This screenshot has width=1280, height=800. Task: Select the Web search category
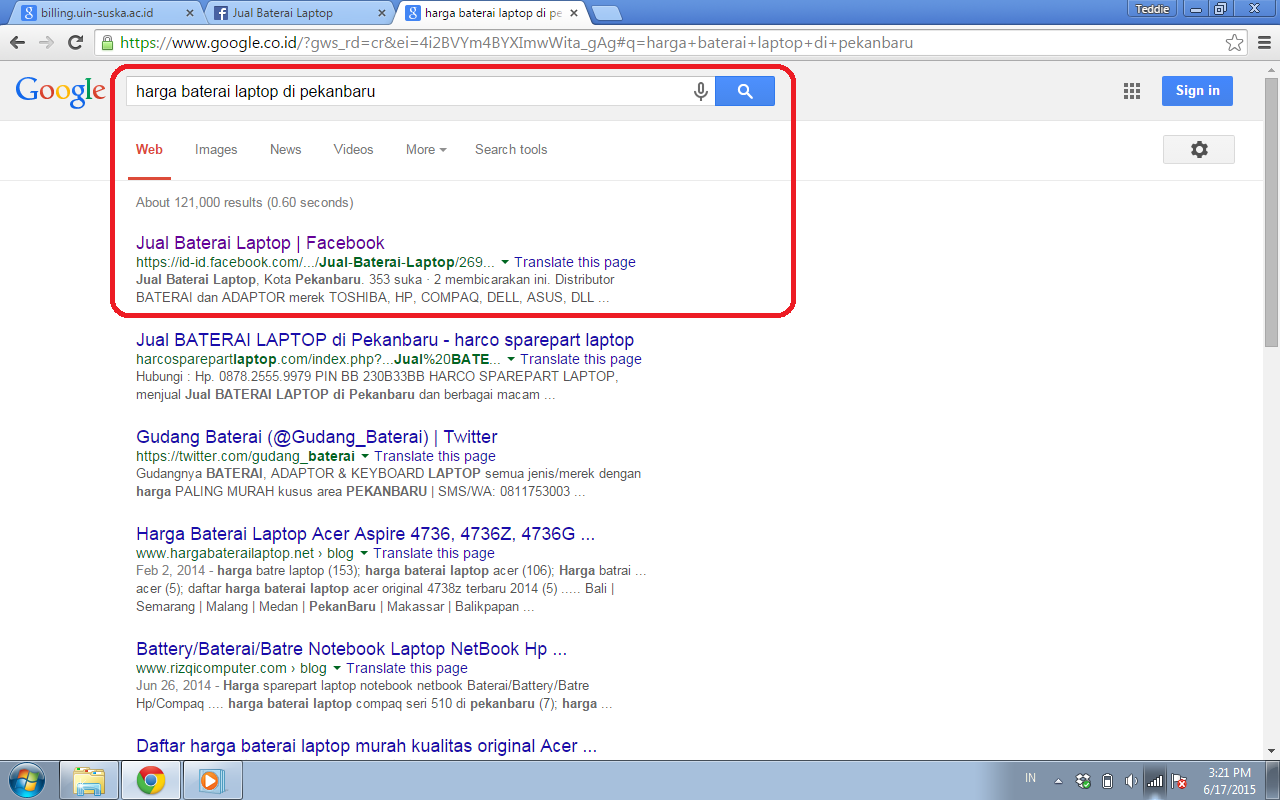149,149
